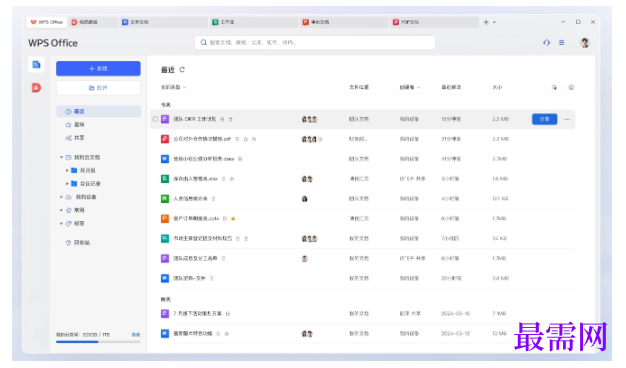Click the single avatar in the 127 KB row

tap(305, 199)
